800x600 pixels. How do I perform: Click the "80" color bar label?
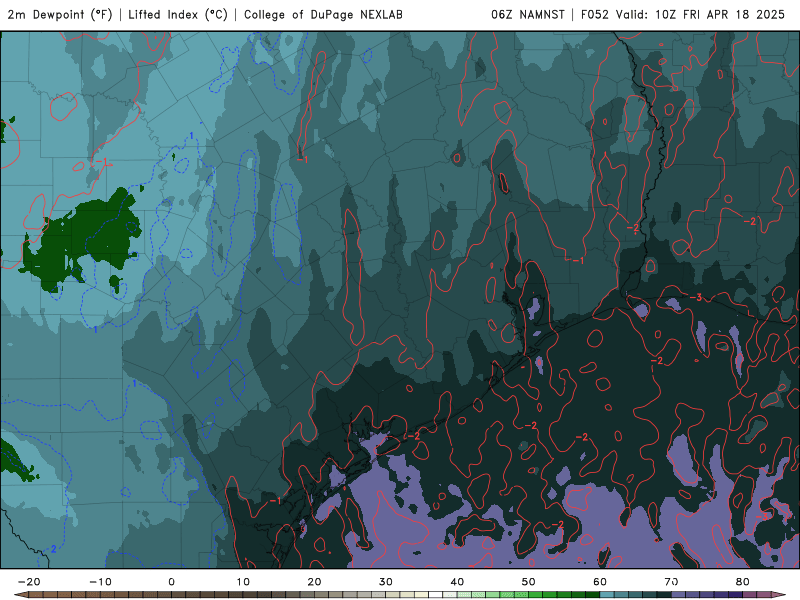pyautogui.click(x=743, y=582)
